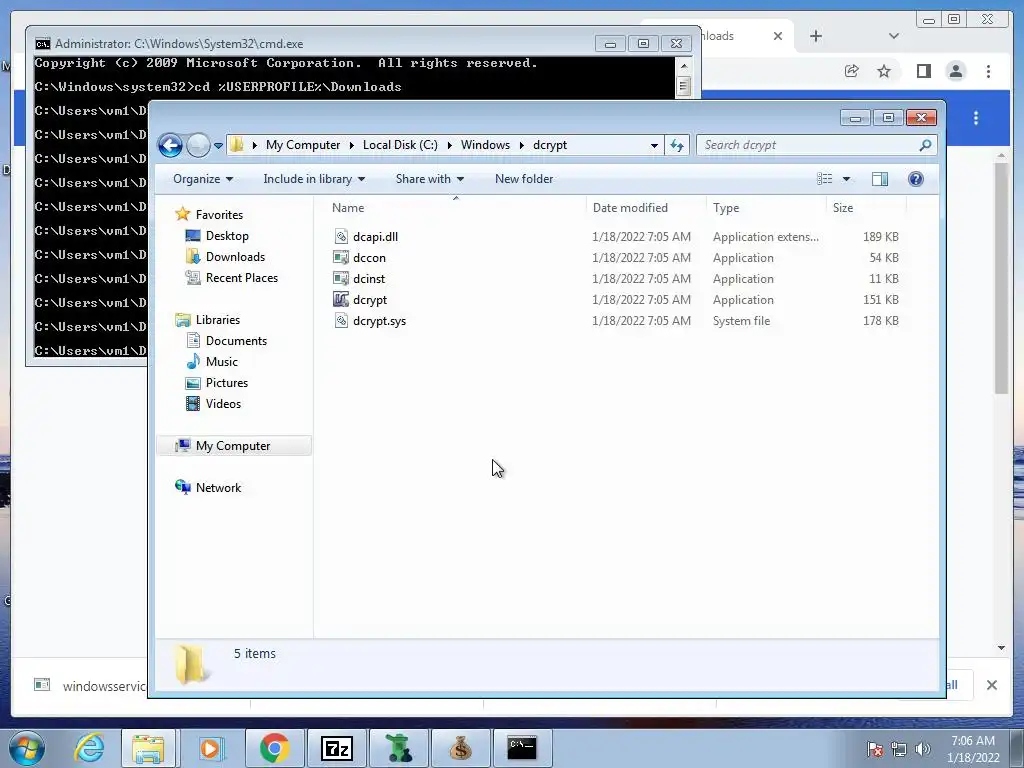
Task: Open Chrome tab search chevron
Action: 894,36
